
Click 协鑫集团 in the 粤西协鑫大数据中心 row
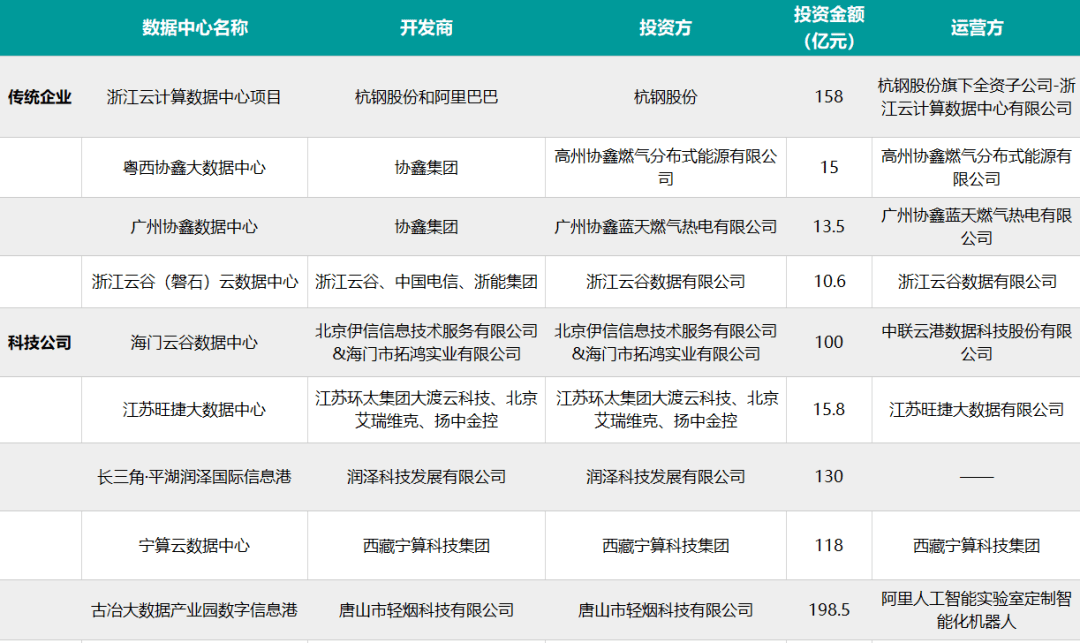click(x=426, y=167)
